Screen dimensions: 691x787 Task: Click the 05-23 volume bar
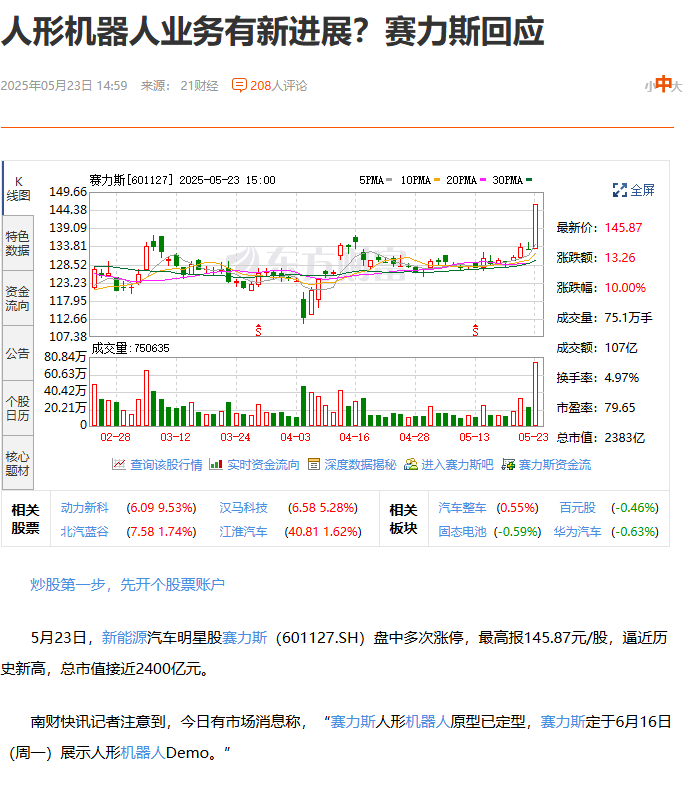tap(535, 394)
